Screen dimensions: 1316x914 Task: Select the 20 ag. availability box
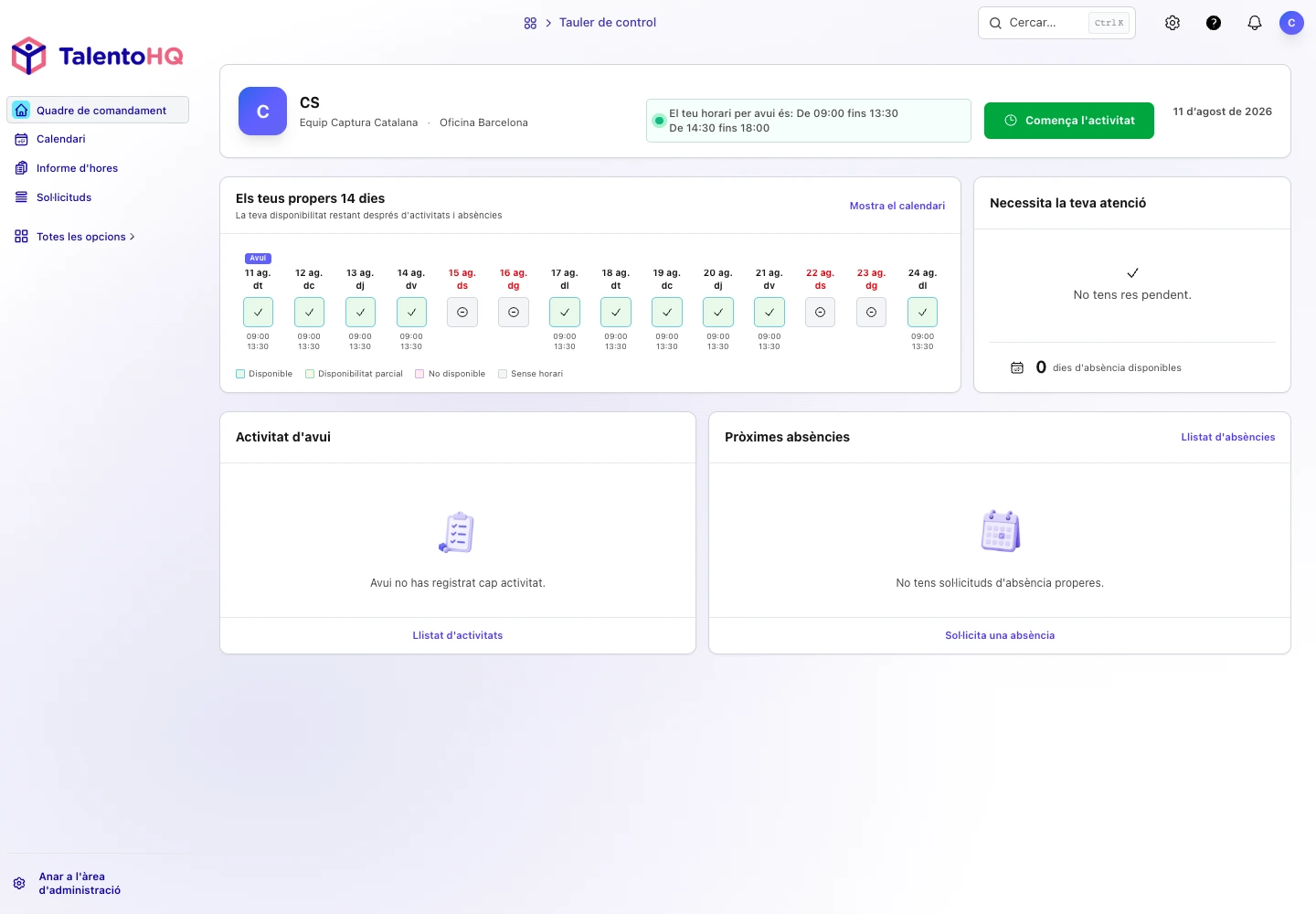[718, 312]
